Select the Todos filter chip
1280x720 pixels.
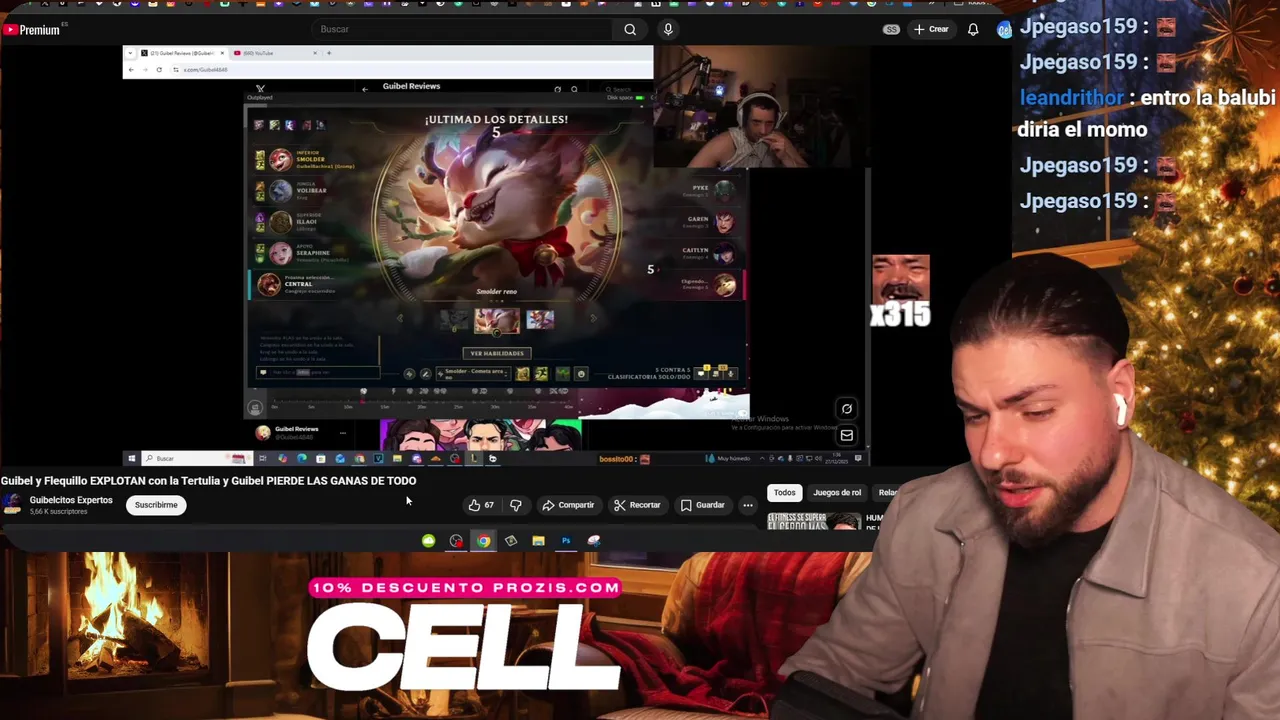click(784, 492)
